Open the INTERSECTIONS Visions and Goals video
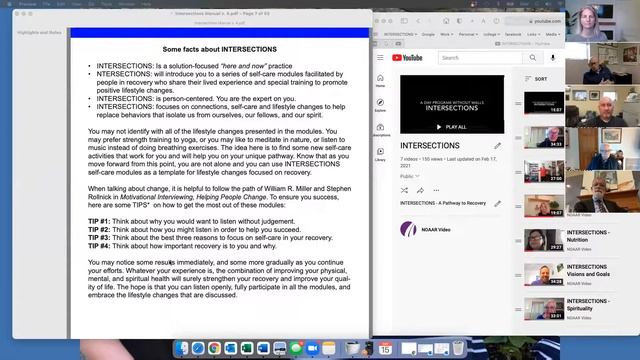The image size is (640, 360). [x=588, y=270]
